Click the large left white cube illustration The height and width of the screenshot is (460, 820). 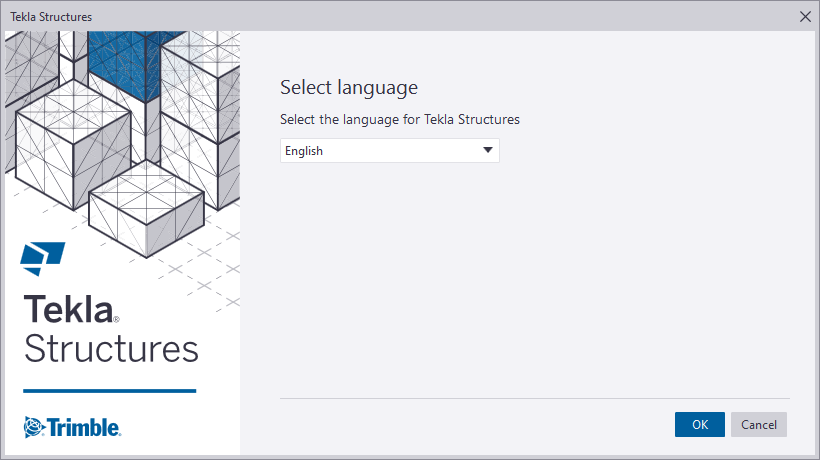point(73,144)
